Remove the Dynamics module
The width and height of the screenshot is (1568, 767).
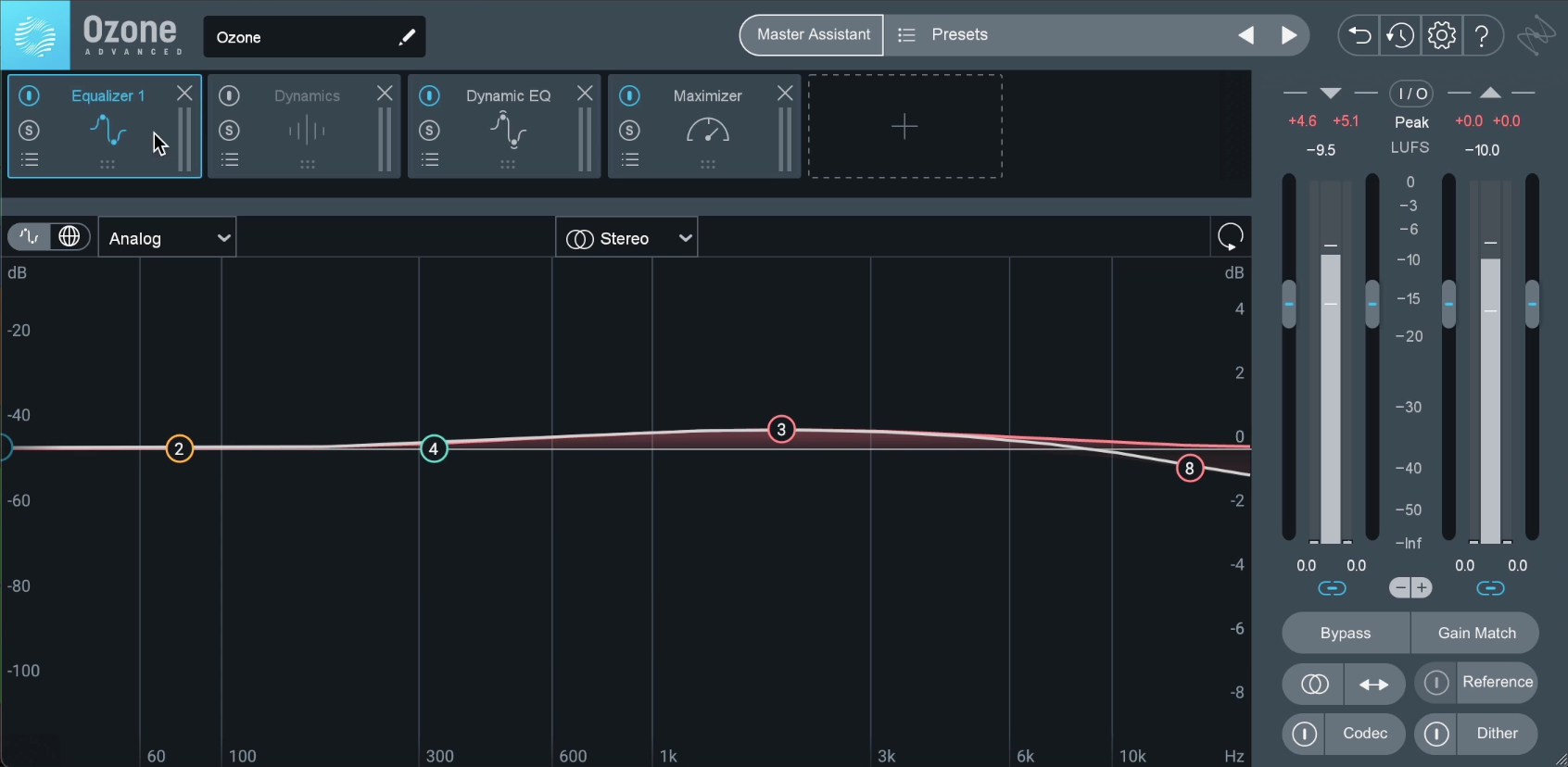coord(385,94)
